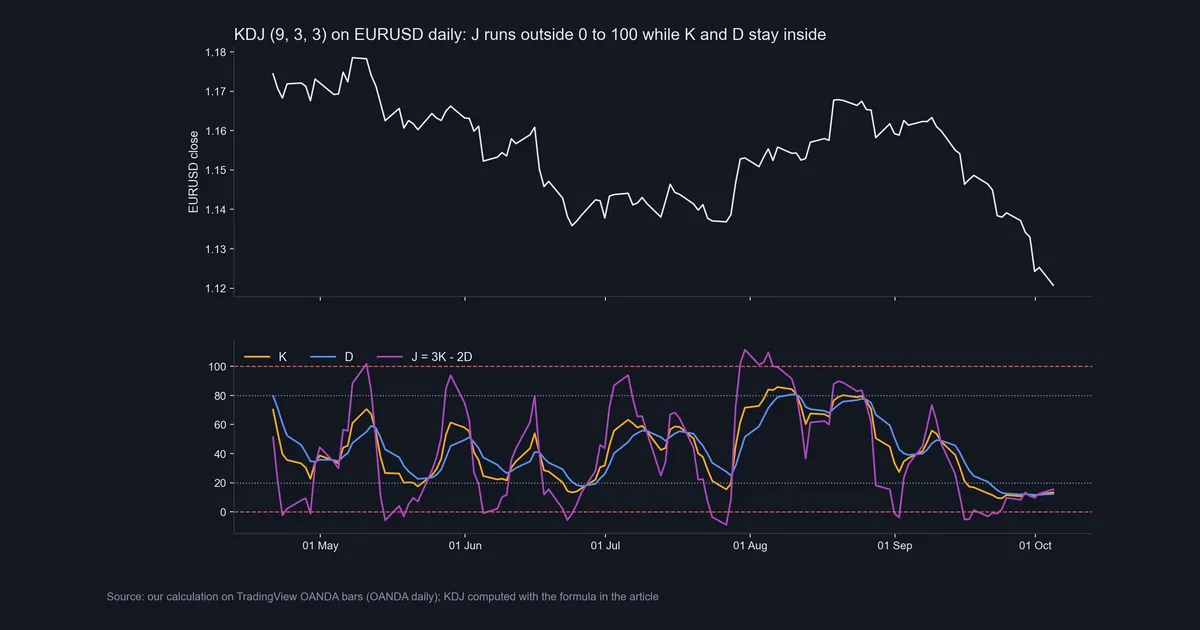Click the purple J legend line swatch
Image resolution: width=1200 pixels, height=630 pixels.
[x=389, y=356]
